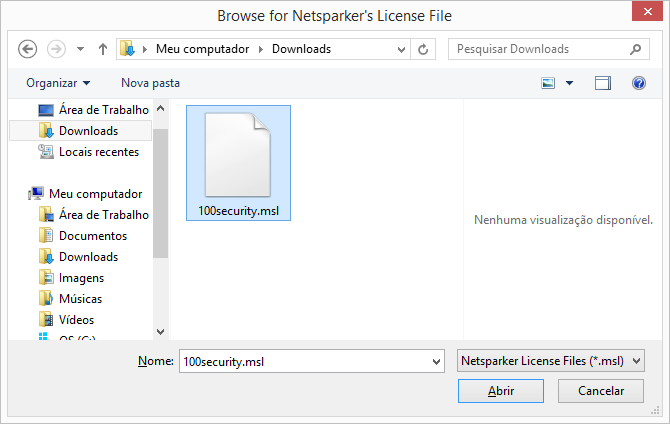
Task: Open Netsparker License Files type dropdown
Action: click(x=551, y=361)
